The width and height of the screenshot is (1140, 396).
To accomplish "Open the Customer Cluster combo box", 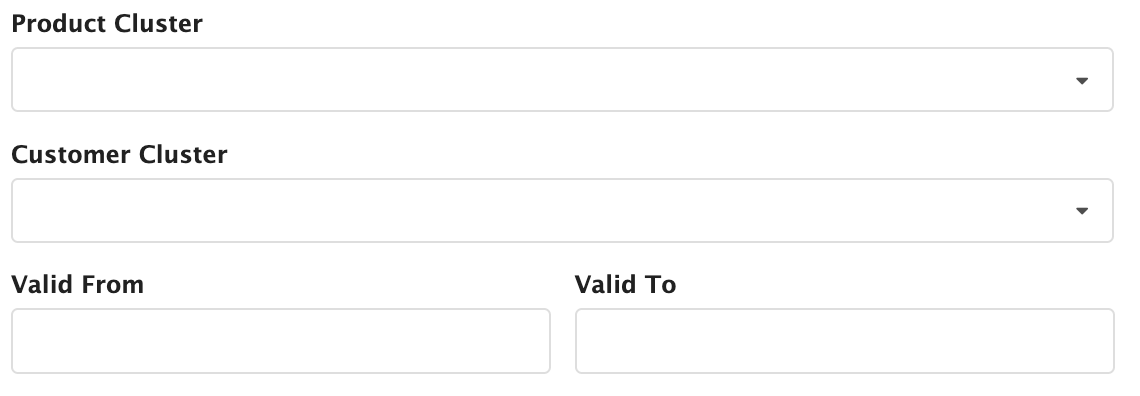I will [x=562, y=211].
